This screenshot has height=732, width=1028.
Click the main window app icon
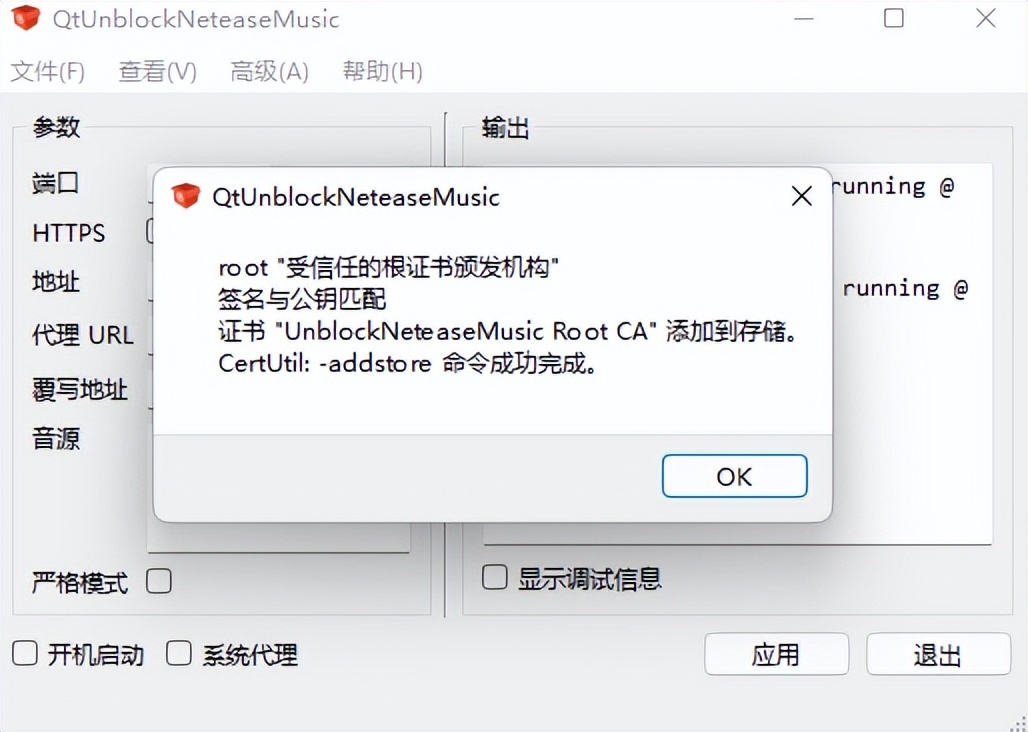click(26, 18)
